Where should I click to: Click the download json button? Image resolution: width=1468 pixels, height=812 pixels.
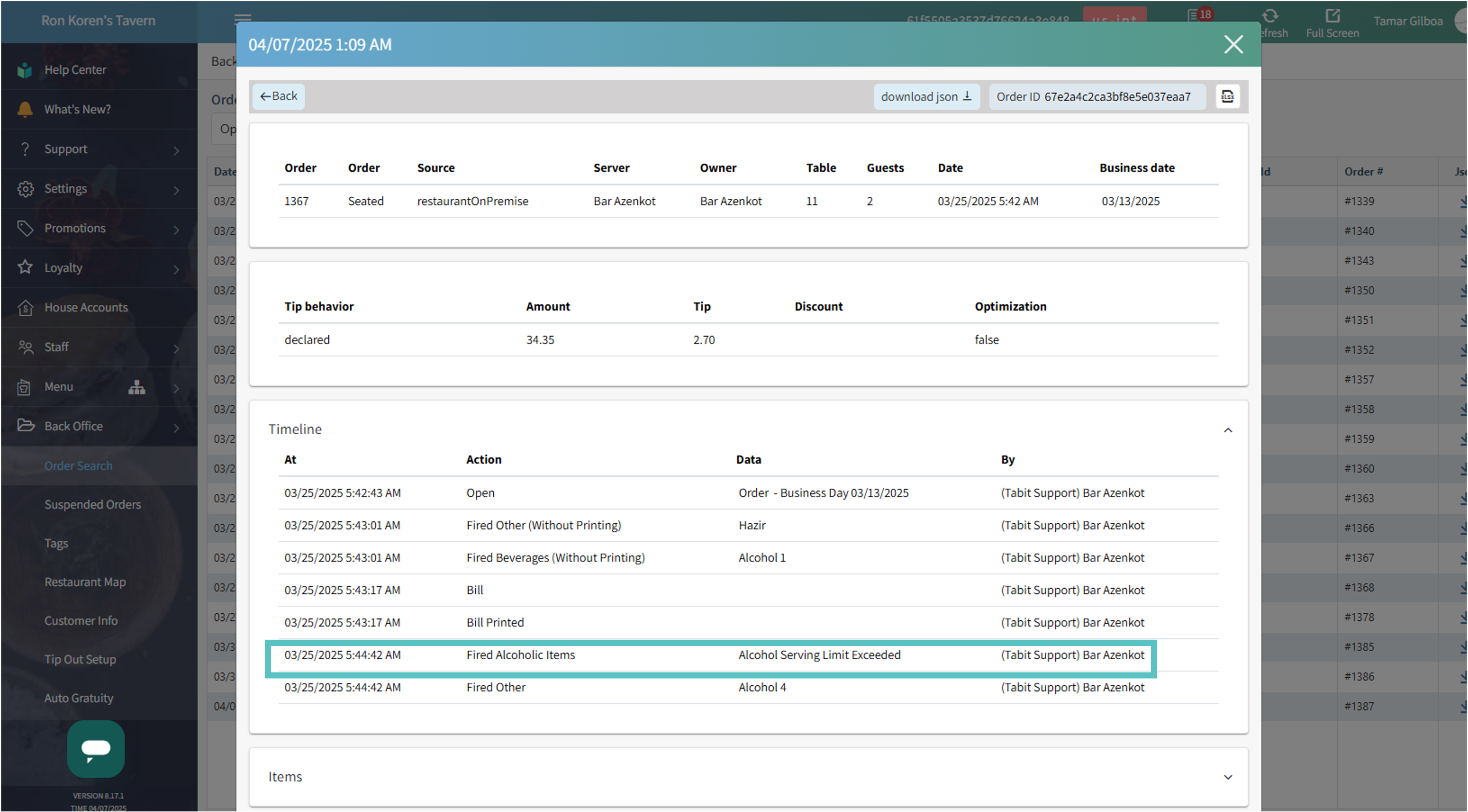(926, 97)
